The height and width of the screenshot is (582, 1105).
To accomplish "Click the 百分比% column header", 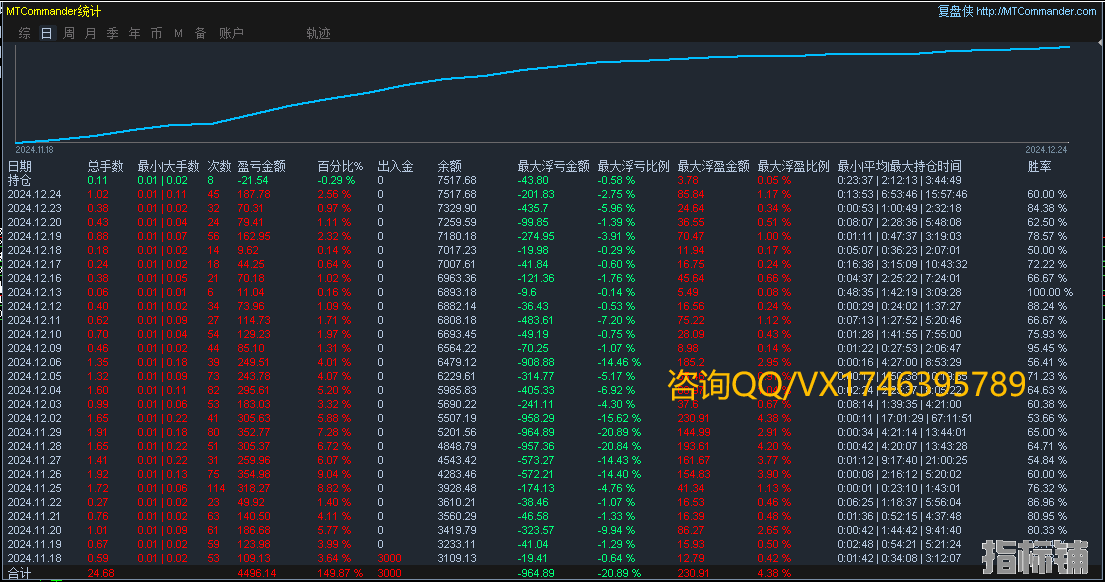I will [x=340, y=166].
